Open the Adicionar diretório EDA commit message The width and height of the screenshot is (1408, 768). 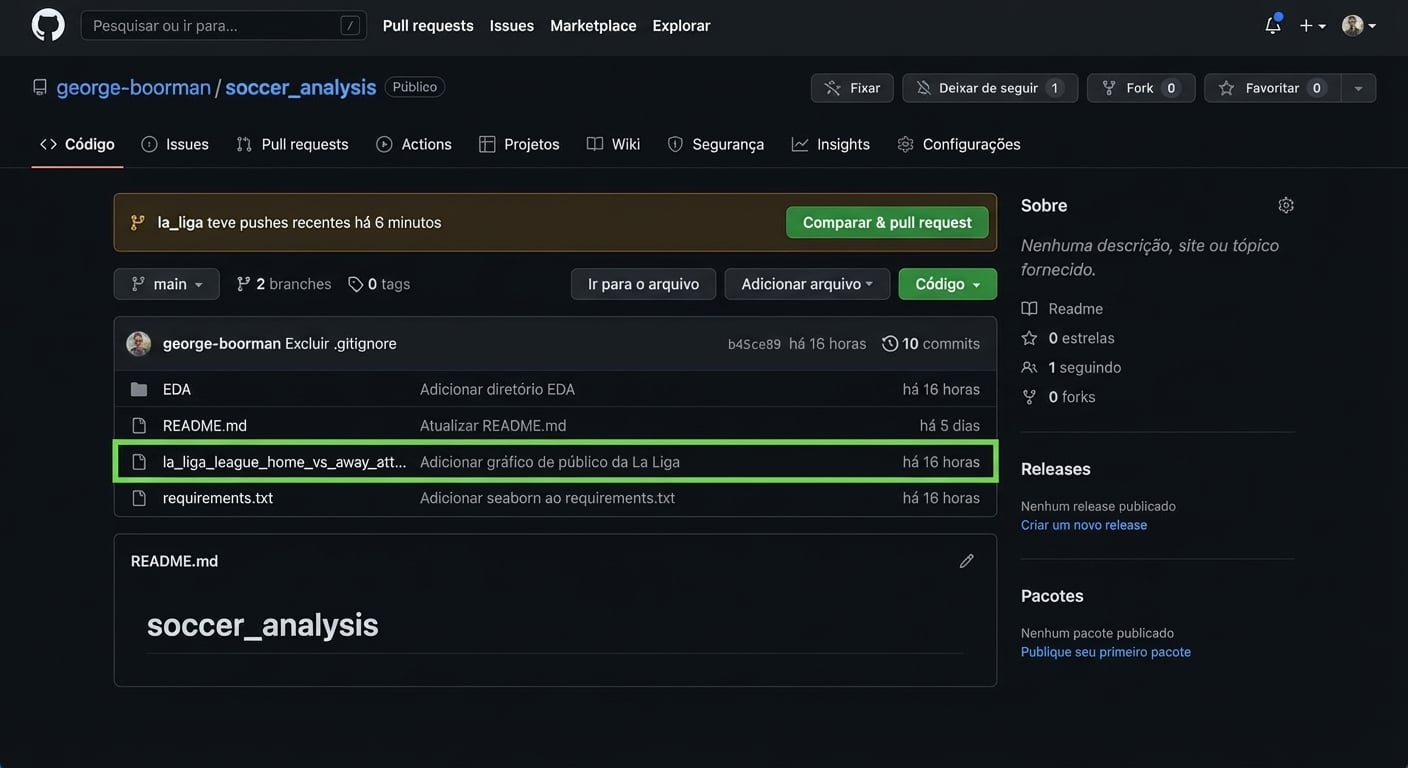tap(498, 389)
